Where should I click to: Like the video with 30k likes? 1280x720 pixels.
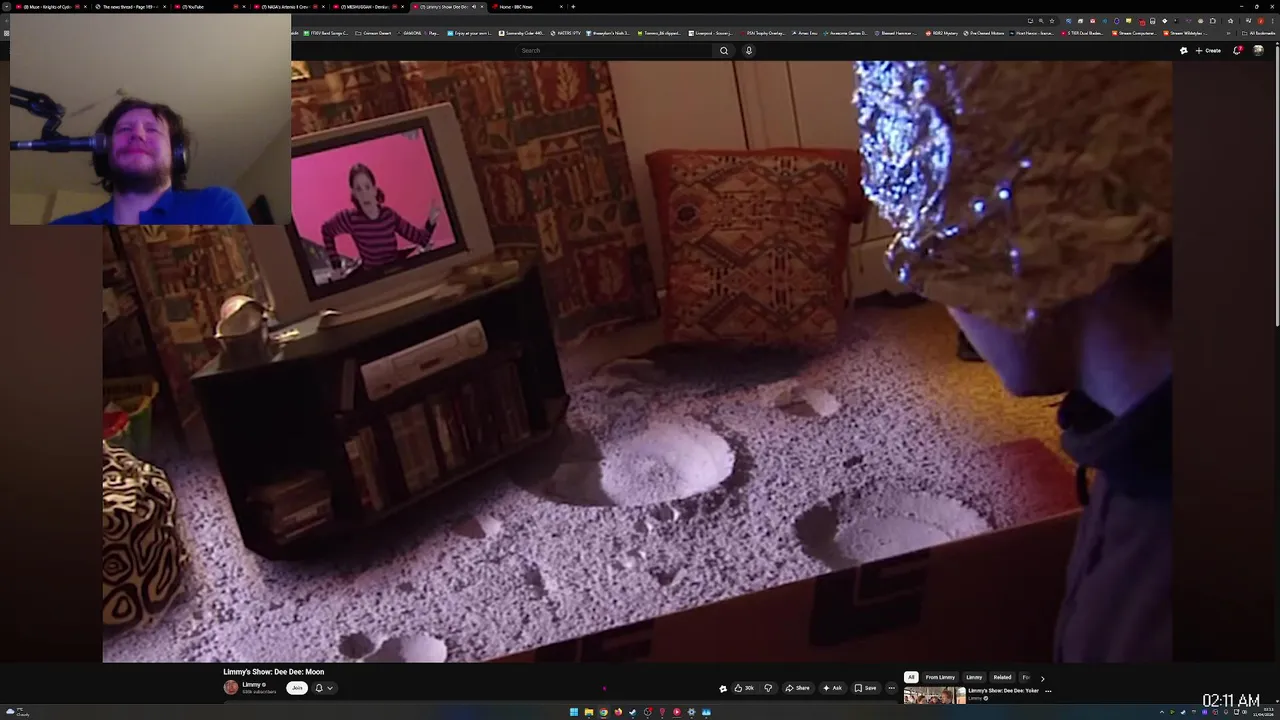(745, 688)
